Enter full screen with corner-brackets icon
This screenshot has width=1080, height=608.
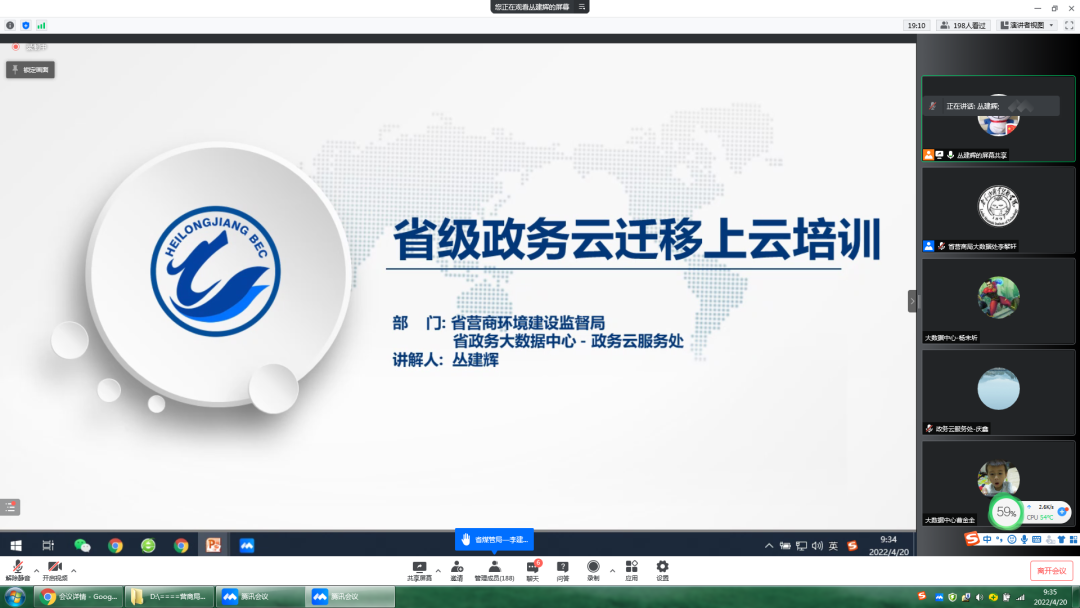click(1069, 25)
